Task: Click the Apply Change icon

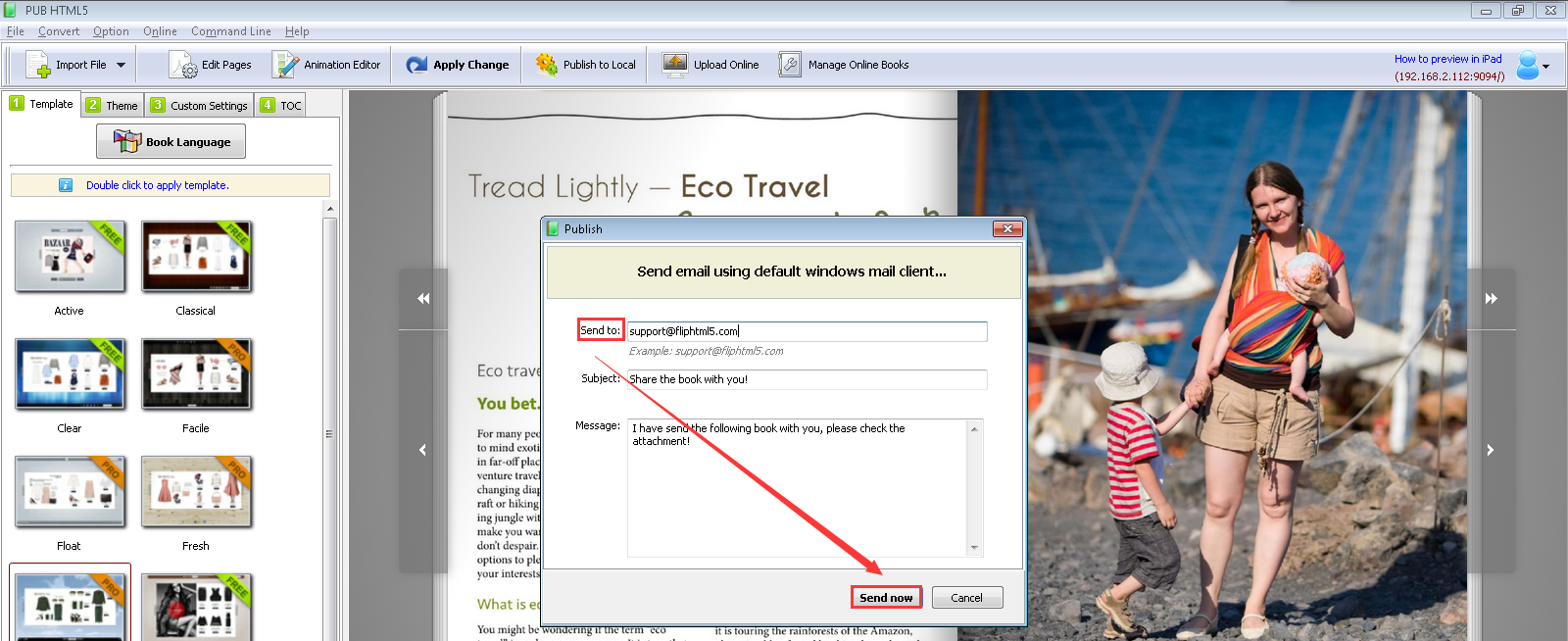Action: click(416, 65)
